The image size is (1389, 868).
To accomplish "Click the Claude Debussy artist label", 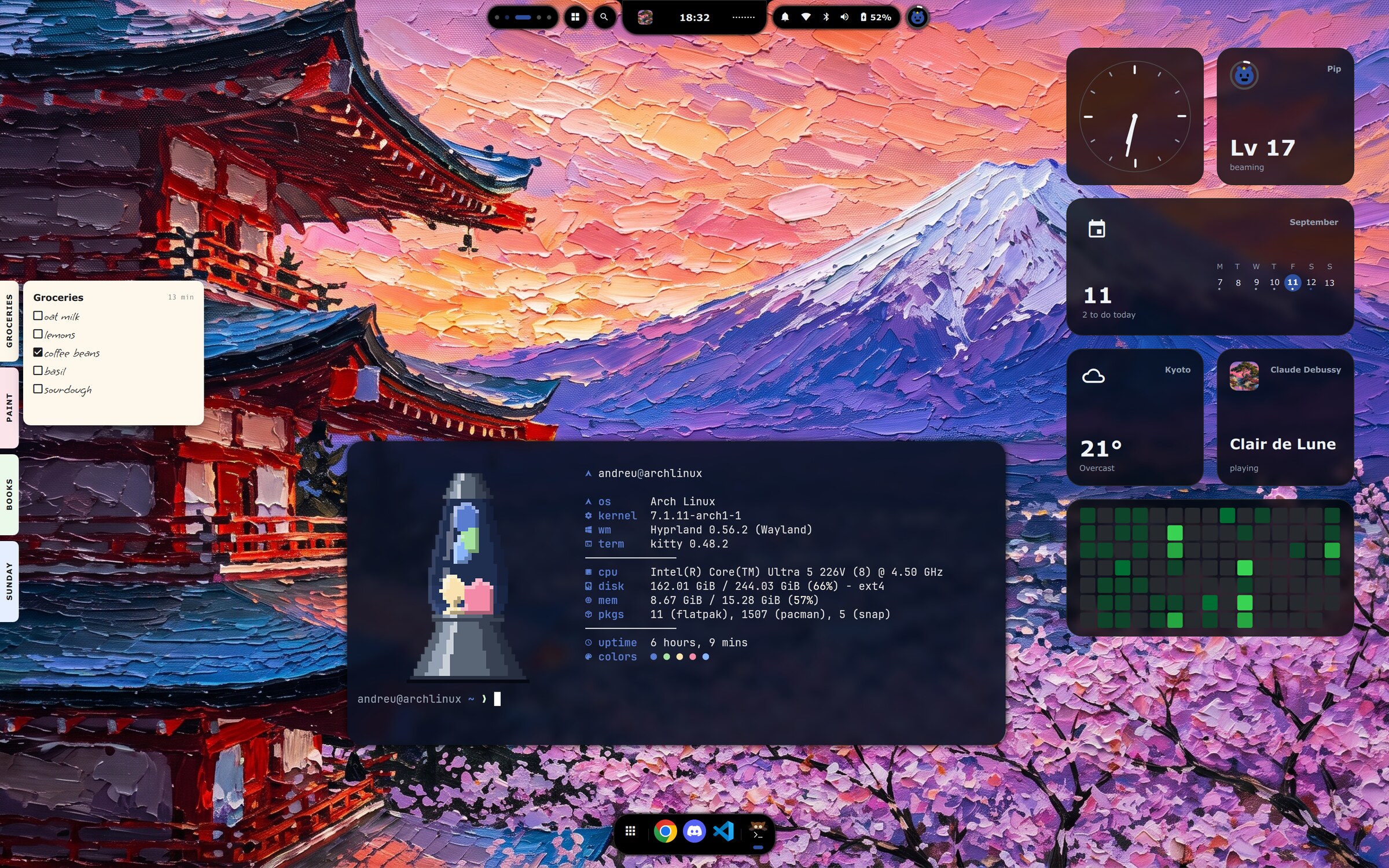I will [1305, 370].
